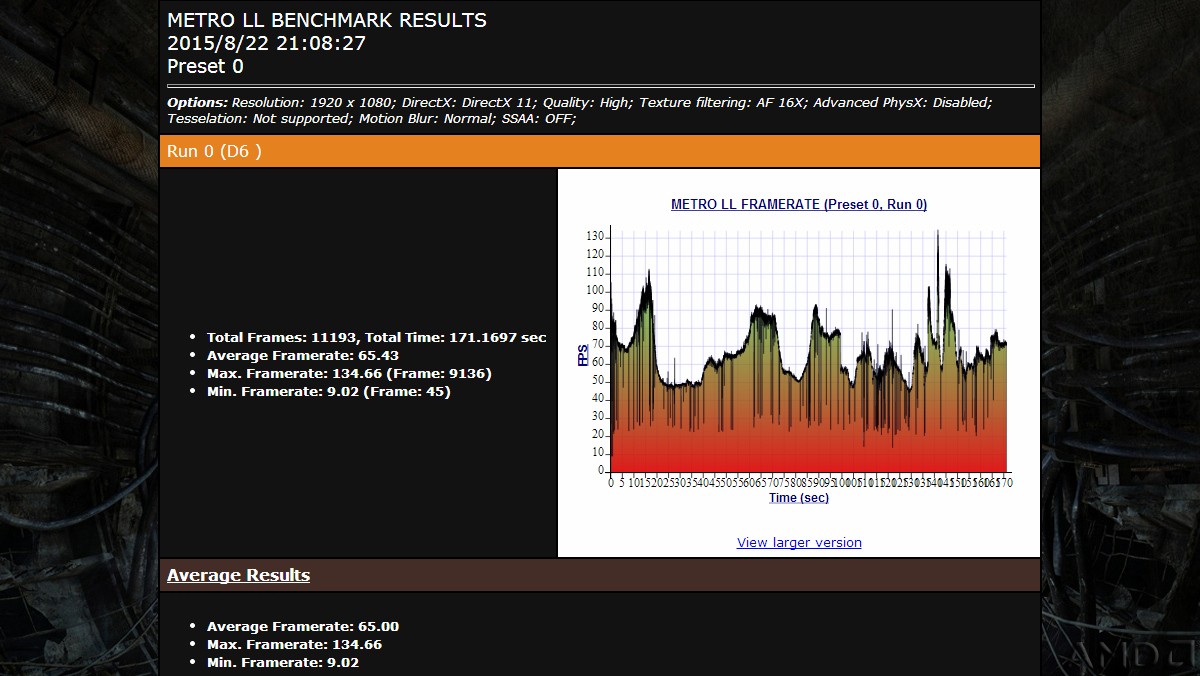Select the Total Frames: 11193 line
This screenshot has width=1200, height=676.
376,337
